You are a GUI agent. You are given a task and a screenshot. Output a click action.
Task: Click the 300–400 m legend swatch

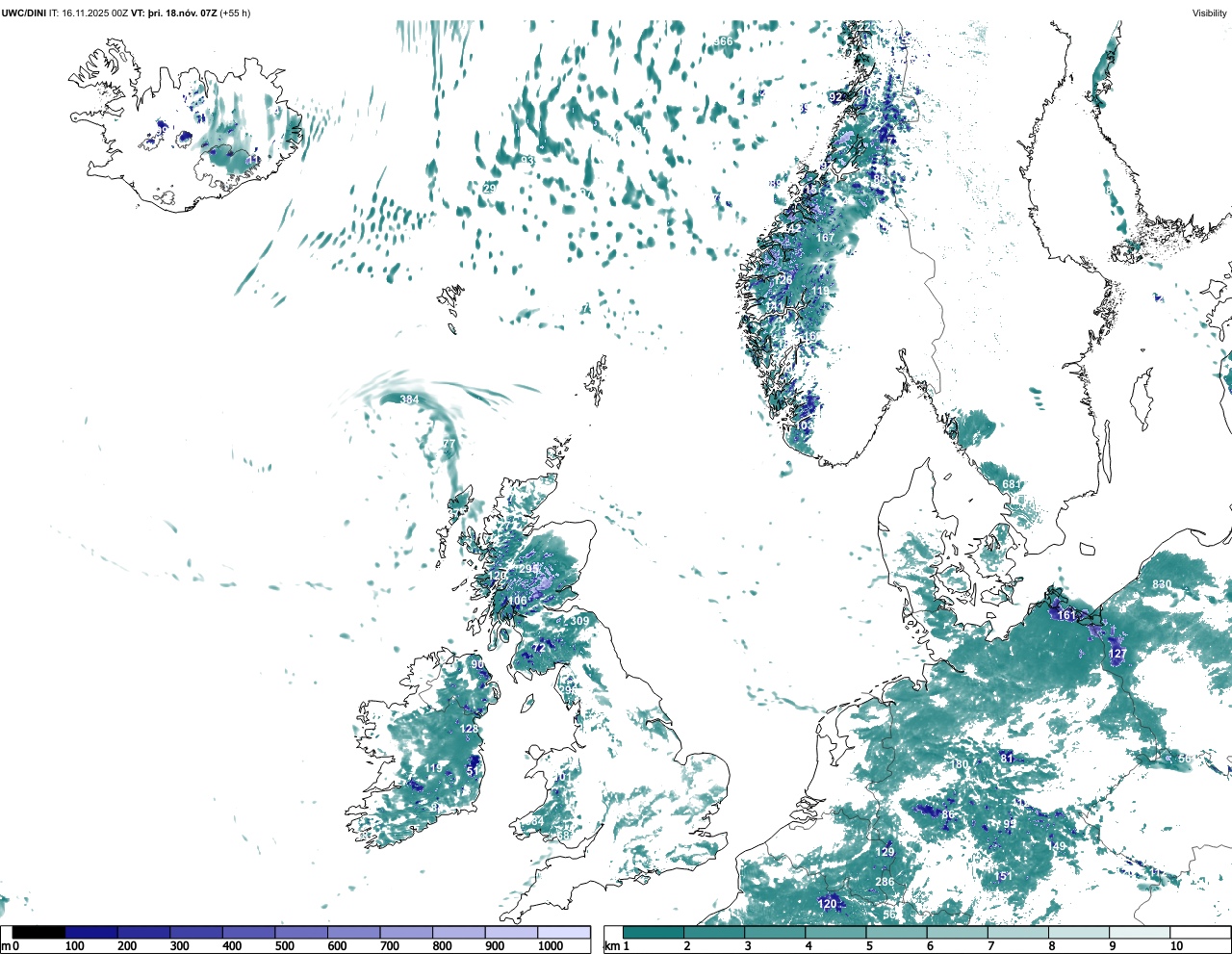[x=196, y=932]
